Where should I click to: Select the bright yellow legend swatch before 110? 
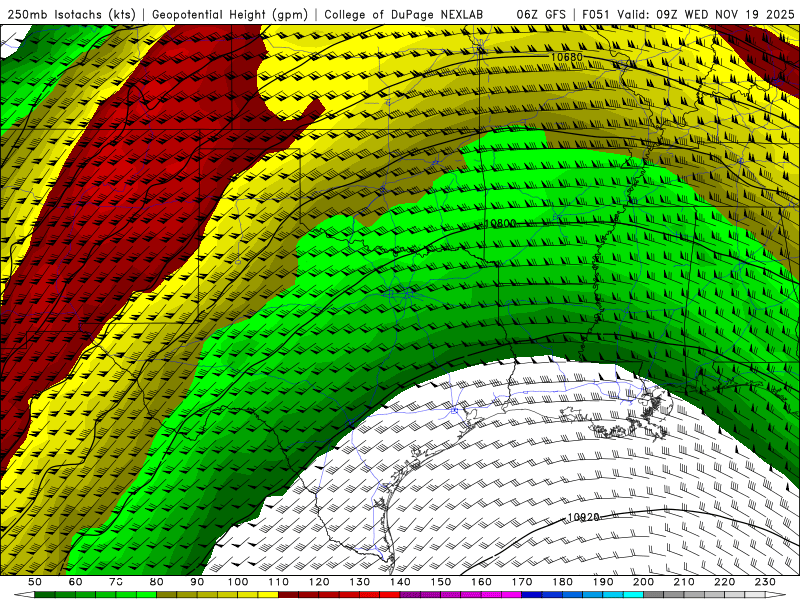point(268,594)
